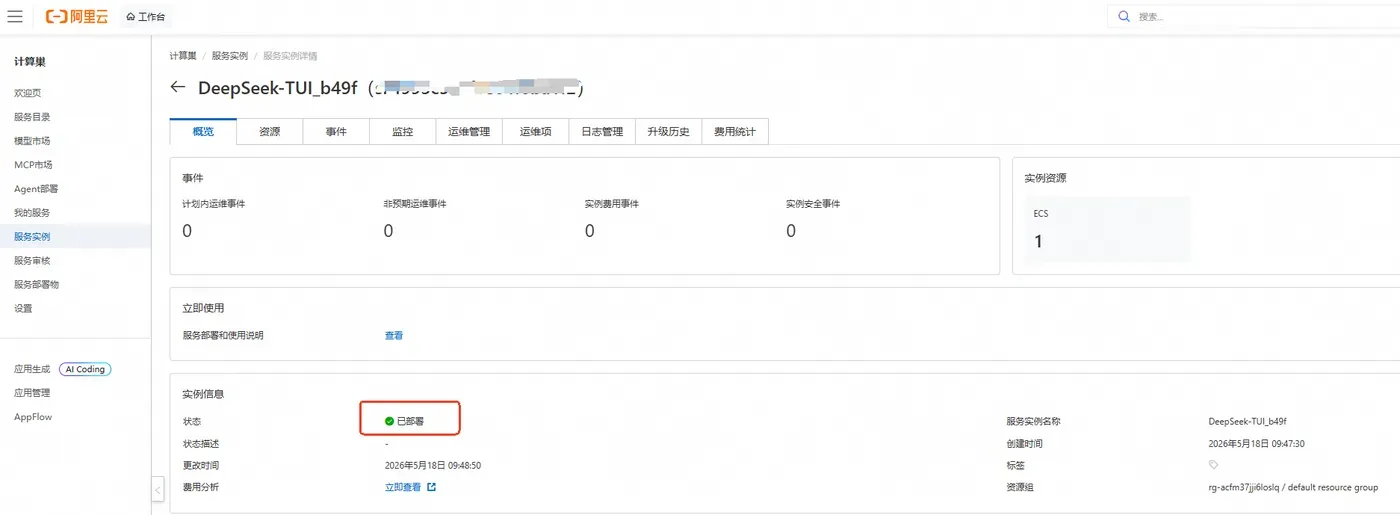
Task: Click the DeepSeek-TUI_b49f page title
Action: 277,87
